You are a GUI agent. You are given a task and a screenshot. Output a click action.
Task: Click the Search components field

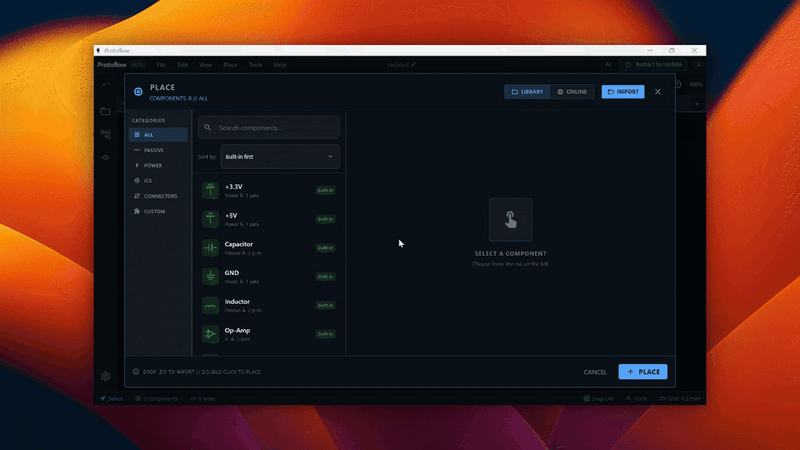(x=269, y=128)
